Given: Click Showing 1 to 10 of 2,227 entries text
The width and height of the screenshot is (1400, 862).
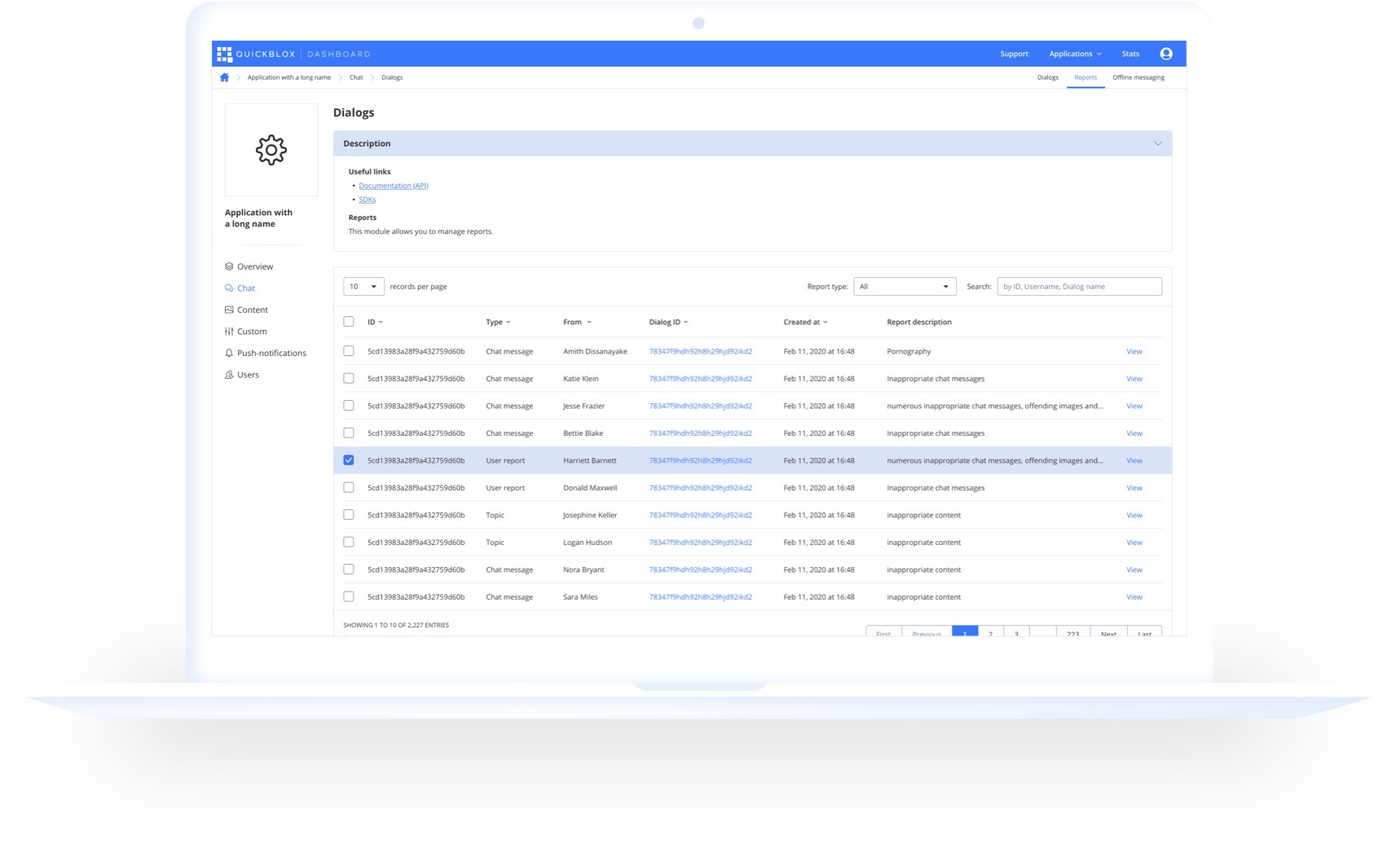Looking at the screenshot, I should coord(396,625).
